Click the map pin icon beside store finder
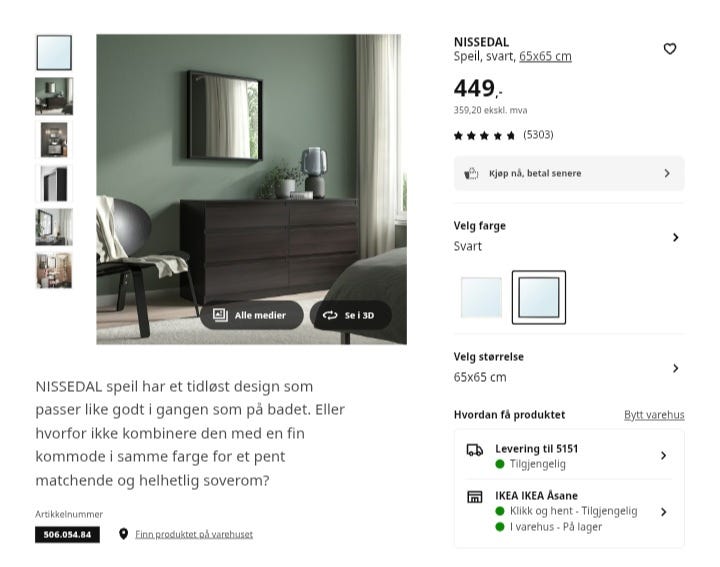Viewport: 720px width, 567px height. pos(123,533)
